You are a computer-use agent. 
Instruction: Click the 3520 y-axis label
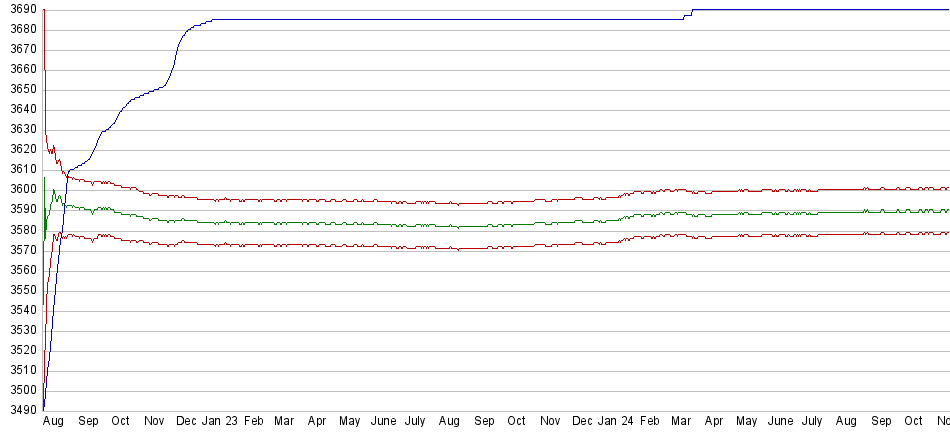pyautogui.click(x=20, y=350)
